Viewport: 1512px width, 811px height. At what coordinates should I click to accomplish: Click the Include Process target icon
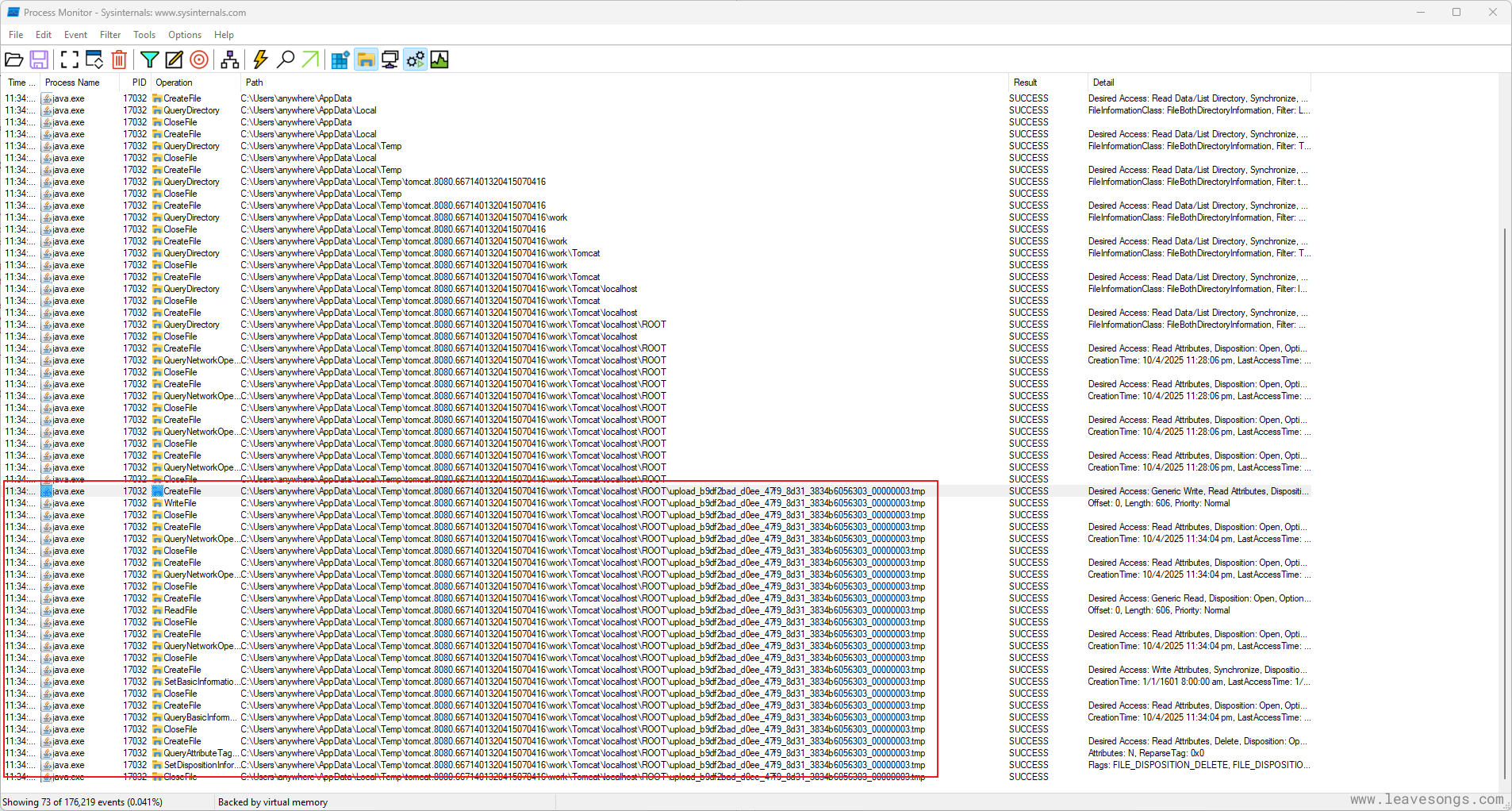199,60
